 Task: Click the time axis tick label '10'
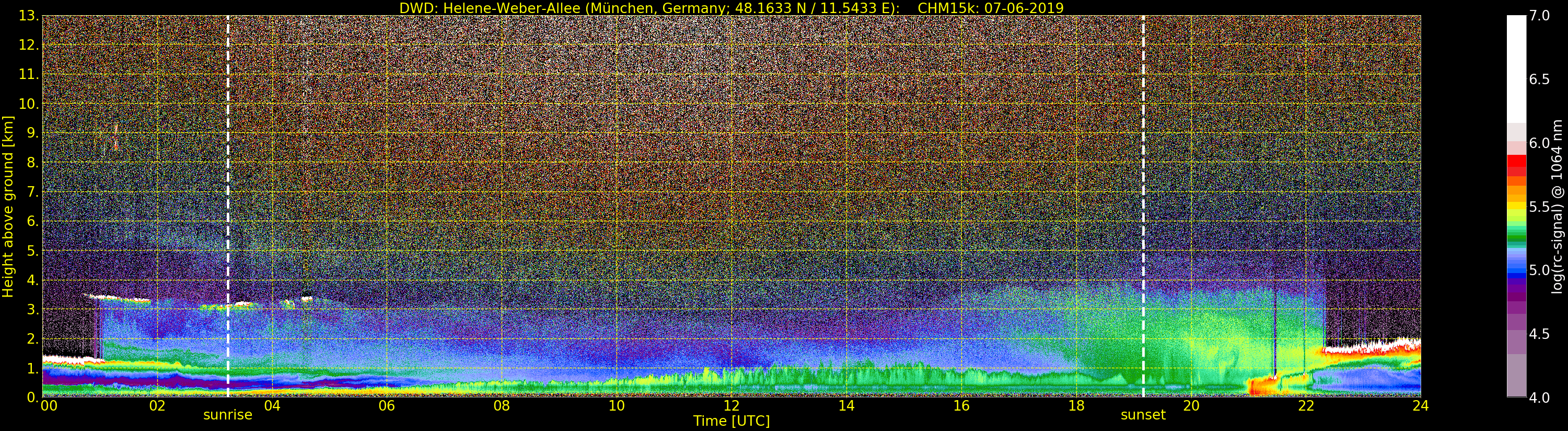(617, 406)
